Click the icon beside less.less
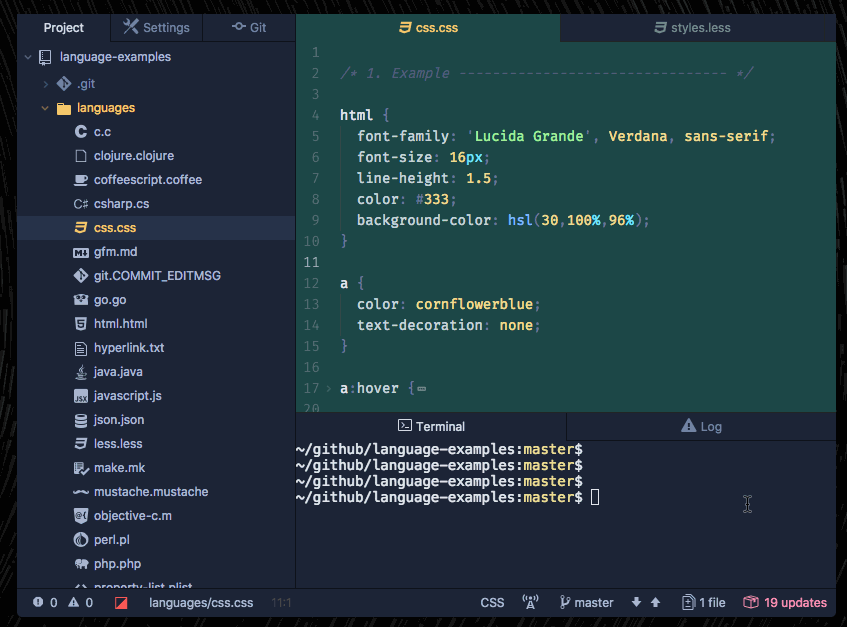Viewport: 847px width, 627px height. click(x=81, y=444)
